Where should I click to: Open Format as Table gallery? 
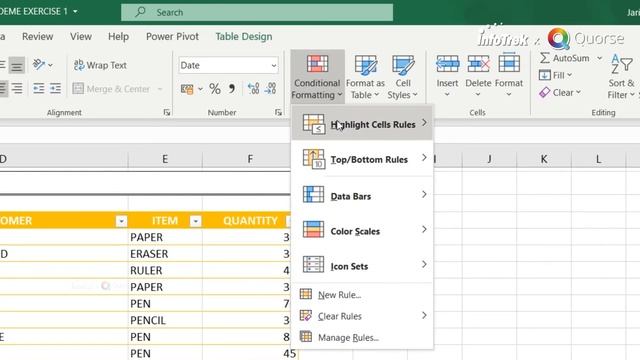[365, 77]
